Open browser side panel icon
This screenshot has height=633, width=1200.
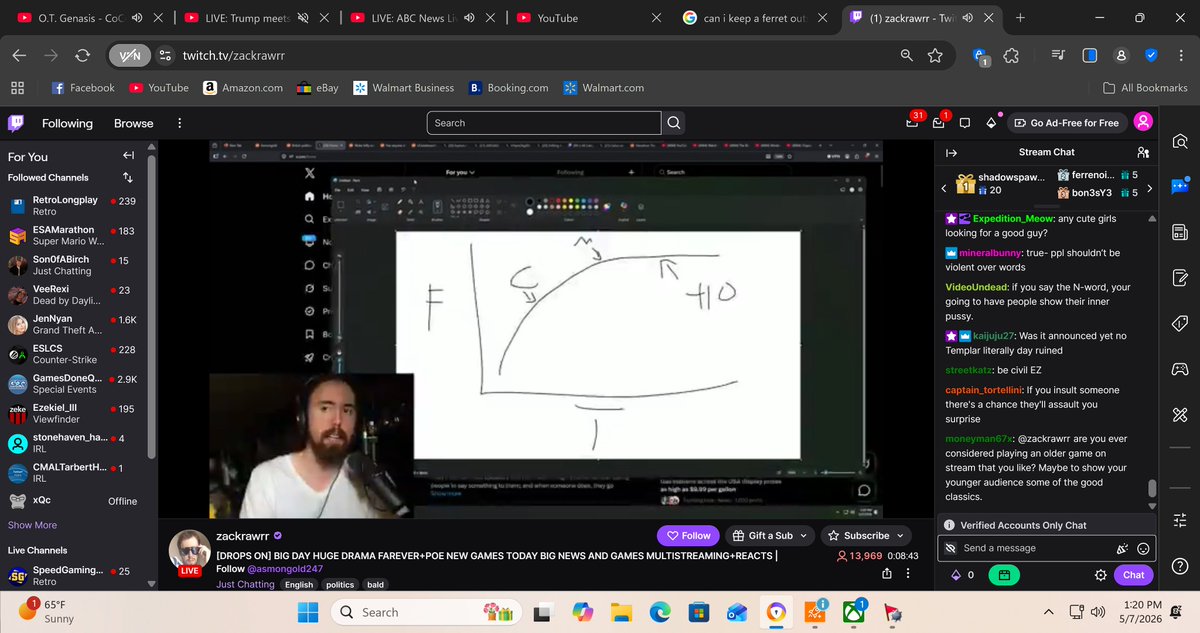[x=1089, y=56]
